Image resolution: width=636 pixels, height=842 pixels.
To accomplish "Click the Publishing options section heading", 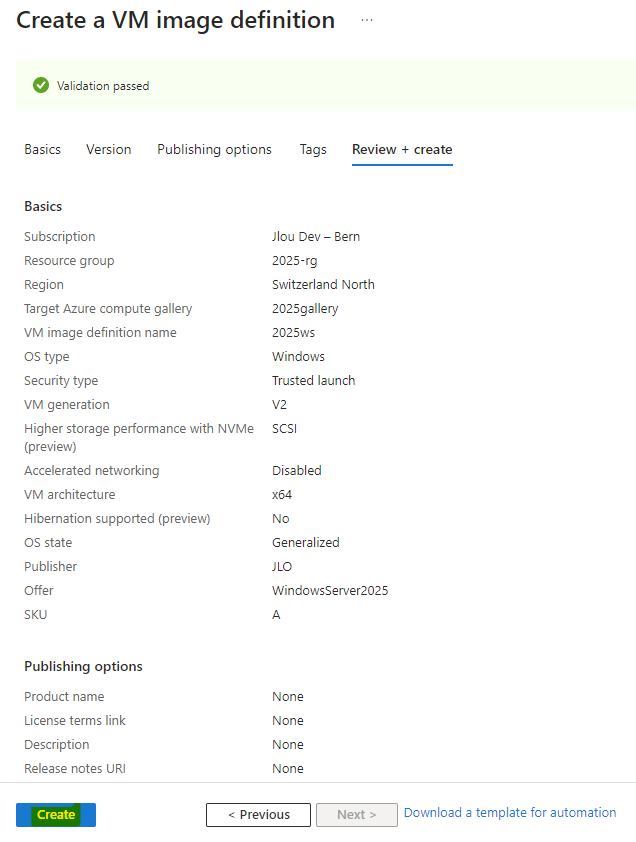I will pyautogui.click(x=83, y=666).
